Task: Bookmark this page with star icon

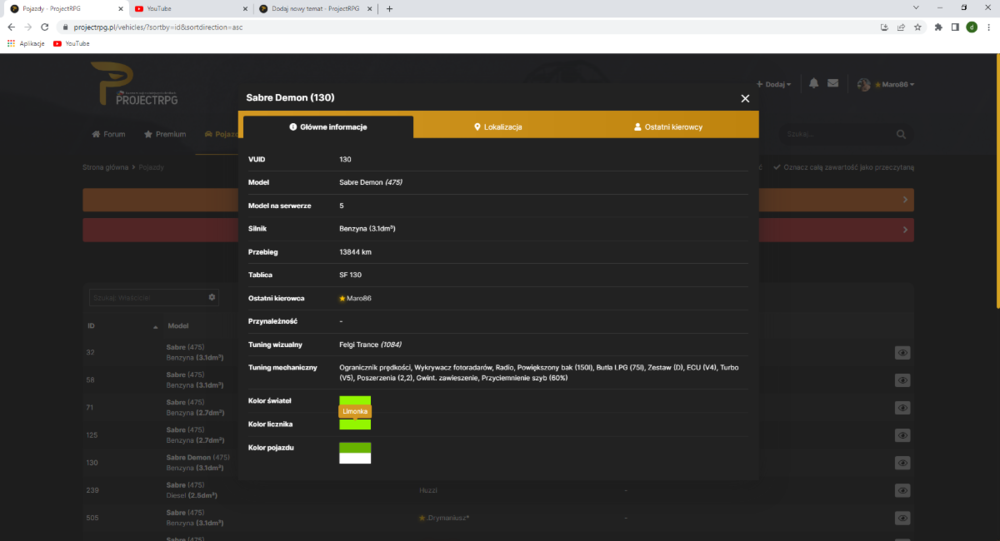Action: pos(918,27)
